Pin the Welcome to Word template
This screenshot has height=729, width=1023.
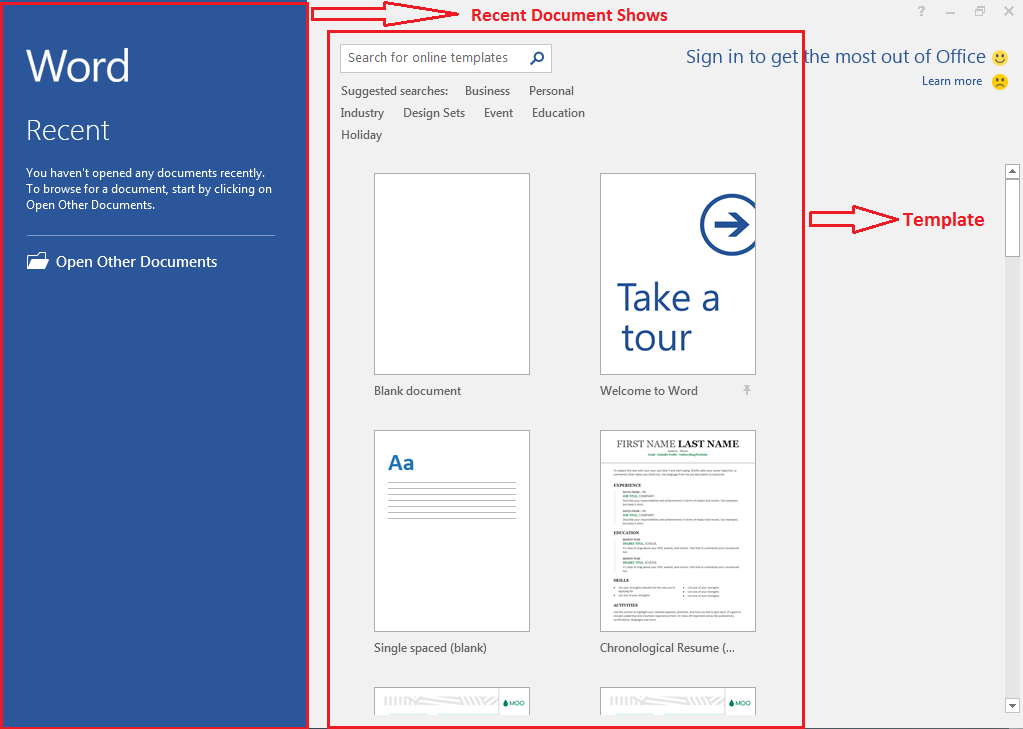(x=746, y=390)
